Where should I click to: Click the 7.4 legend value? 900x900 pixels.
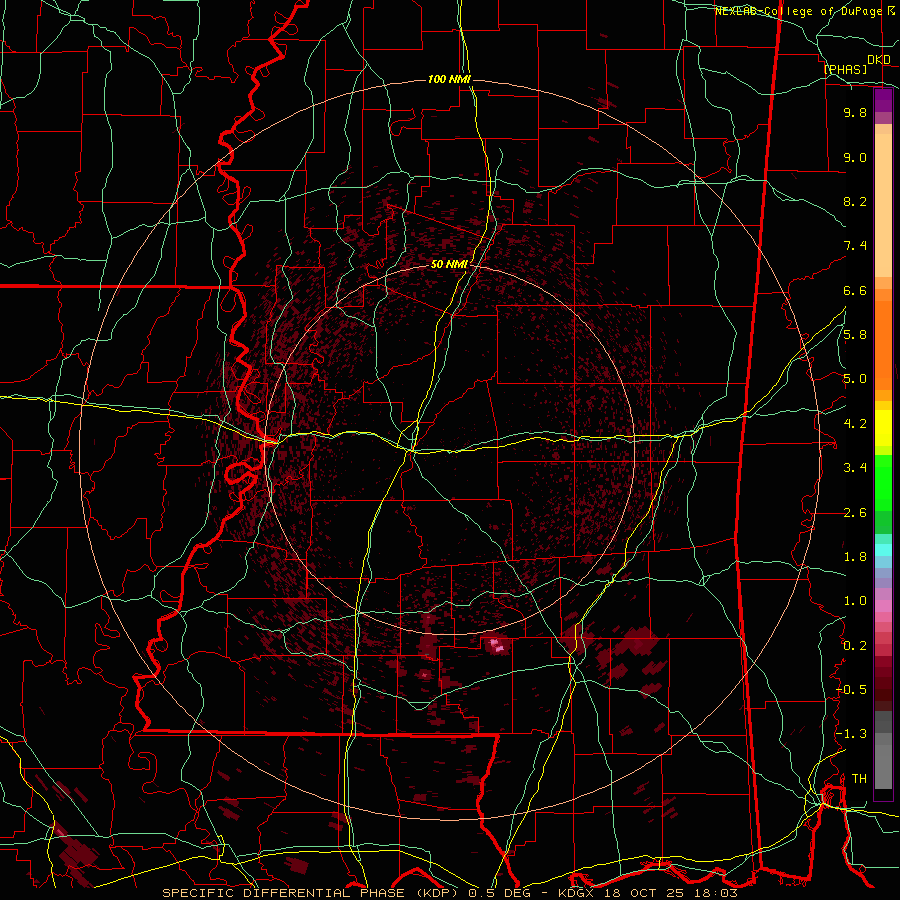click(x=855, y=246)
